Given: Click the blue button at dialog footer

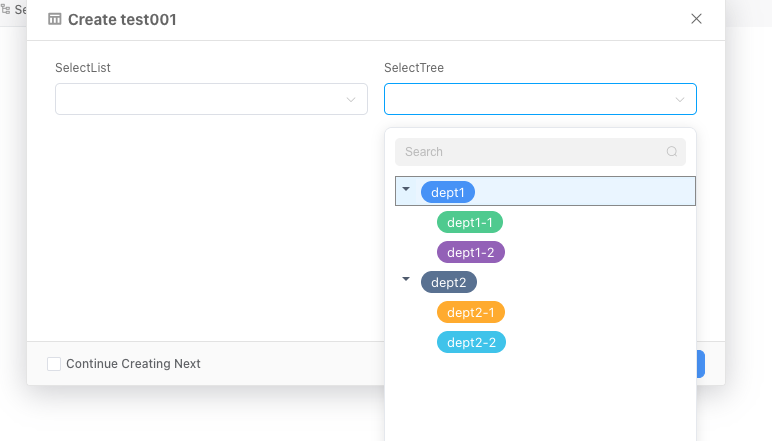Looking at the screenshot, I should point(700,364).
